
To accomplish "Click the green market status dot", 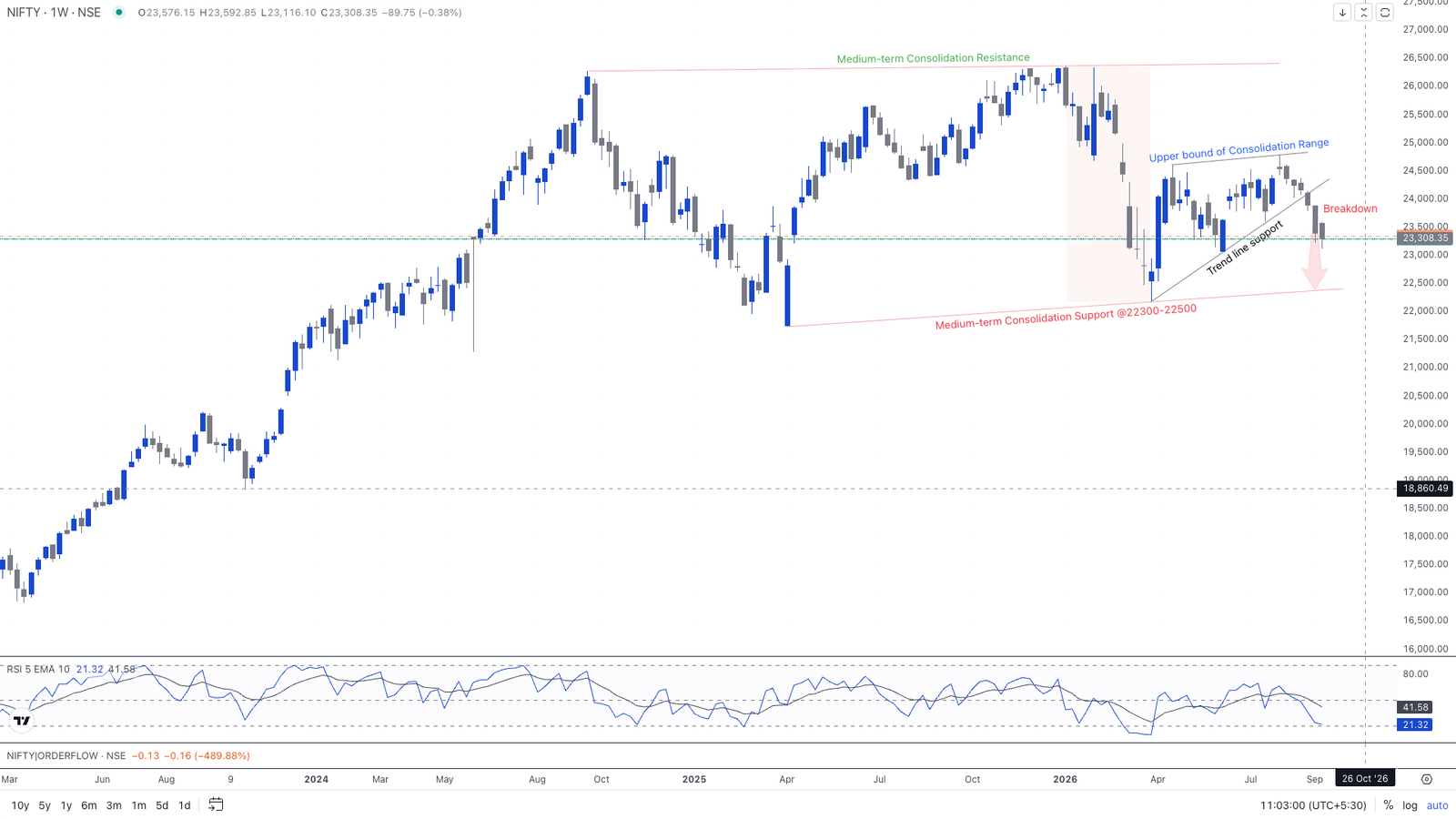I will pyautogui.click(x=119, y=13).
